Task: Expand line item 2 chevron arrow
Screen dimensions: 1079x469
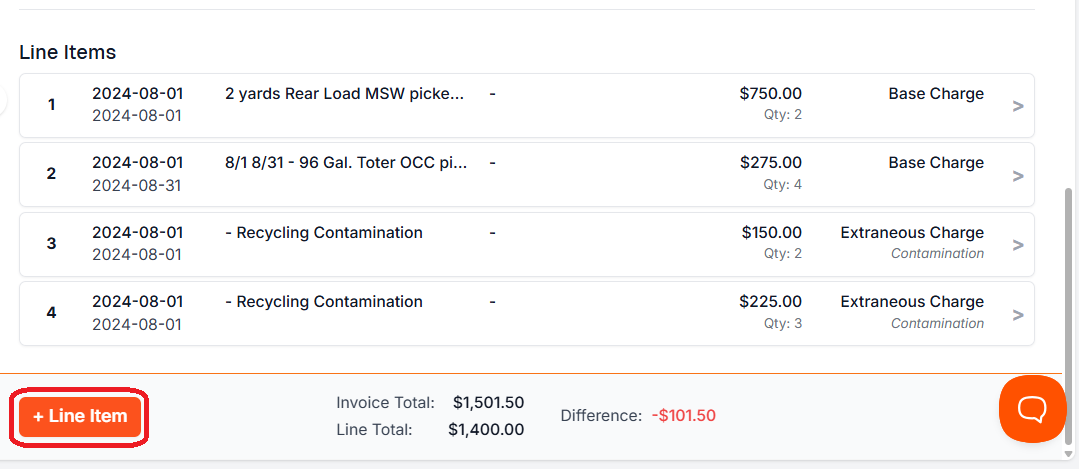Action: [1018, 176]
